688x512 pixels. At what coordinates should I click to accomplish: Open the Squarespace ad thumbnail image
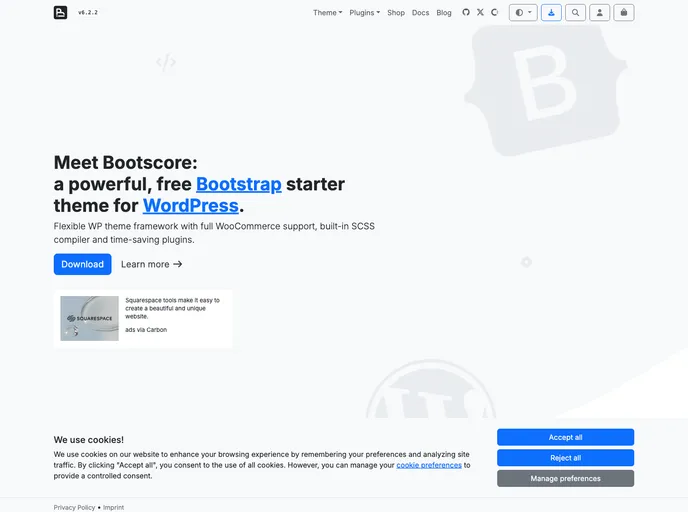click(90, 318)
